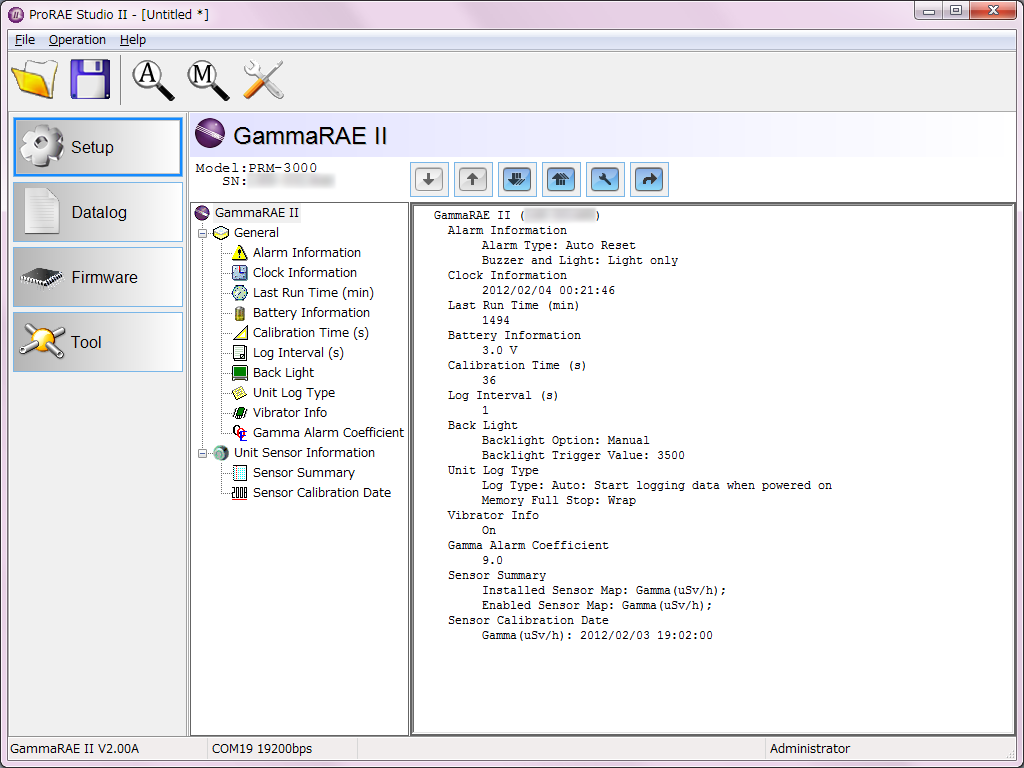The image size is (1024, 768).
Task: Collapse the General tree node
Action: [x=202, y=233]
